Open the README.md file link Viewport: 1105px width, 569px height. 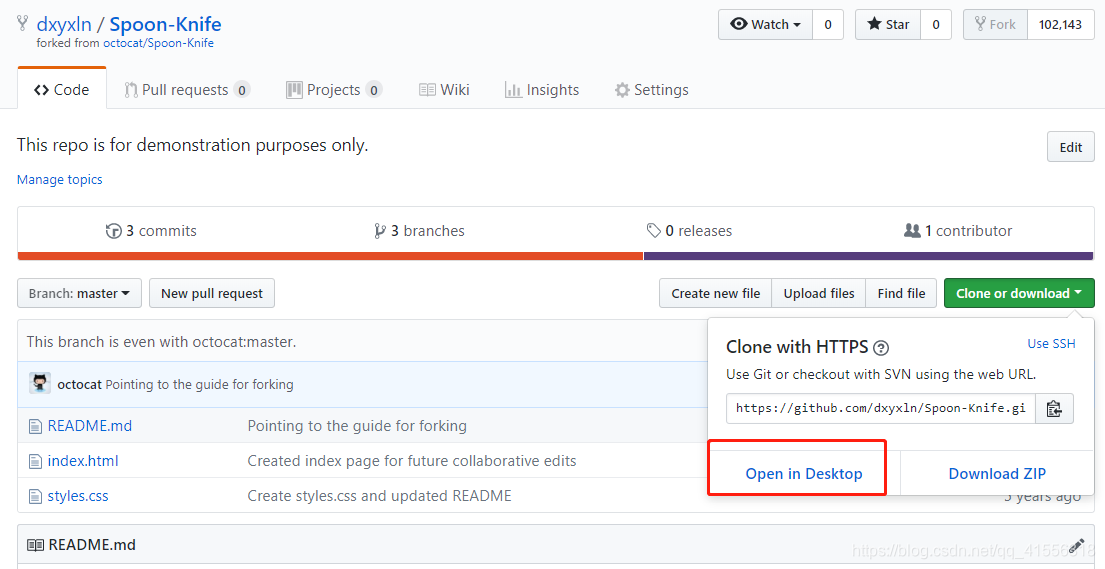[x=89, y=426]
